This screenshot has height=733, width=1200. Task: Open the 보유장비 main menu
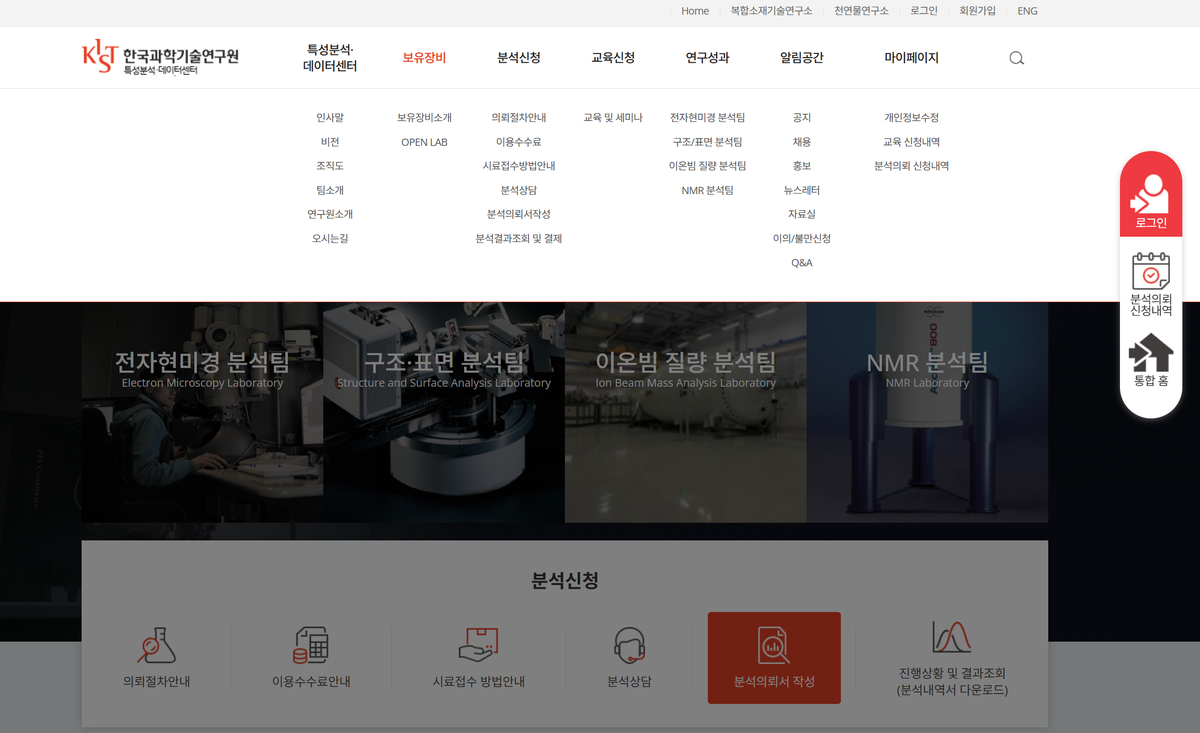coord(424,58)
